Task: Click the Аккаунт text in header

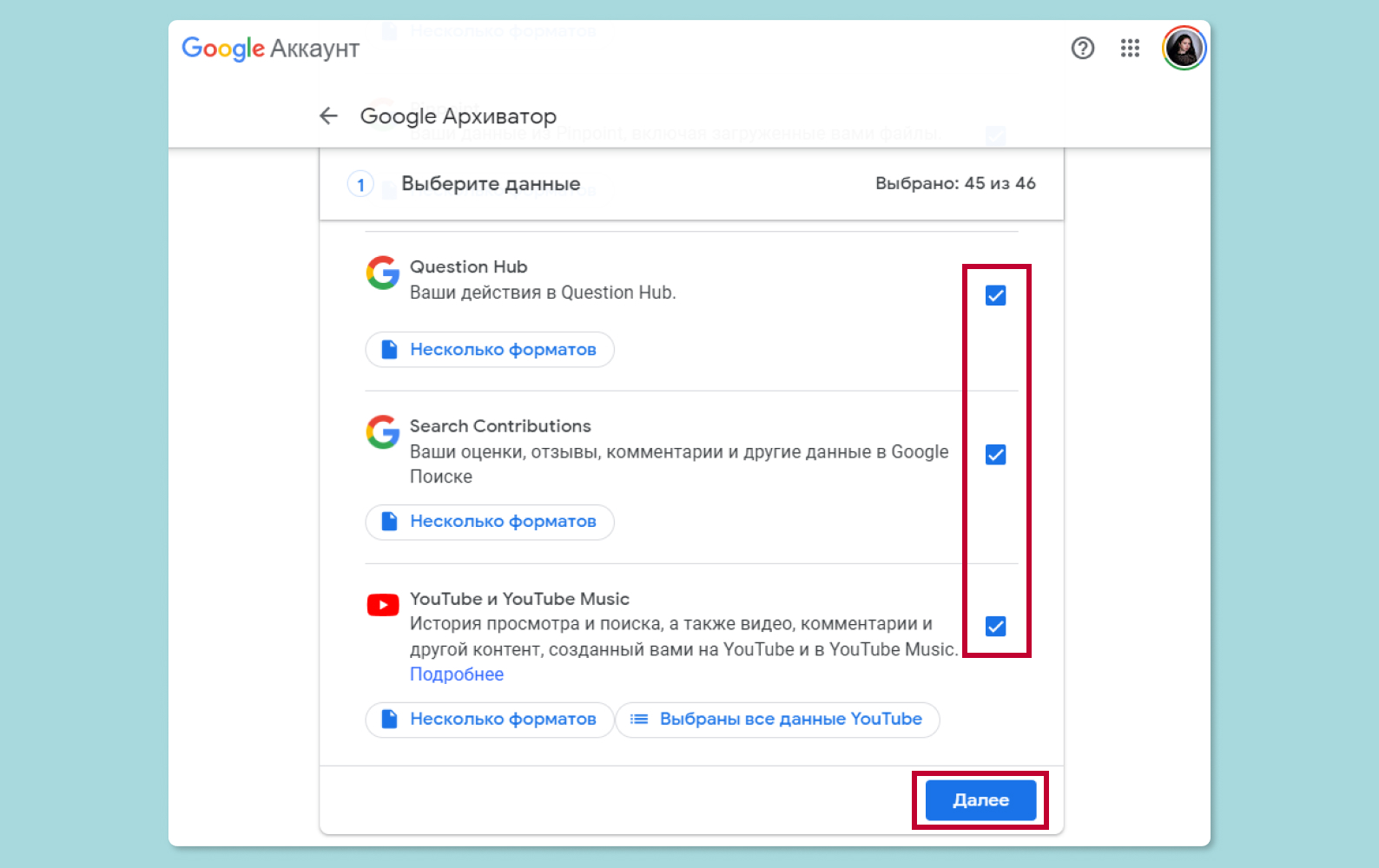Action: (x=314, y=49)
